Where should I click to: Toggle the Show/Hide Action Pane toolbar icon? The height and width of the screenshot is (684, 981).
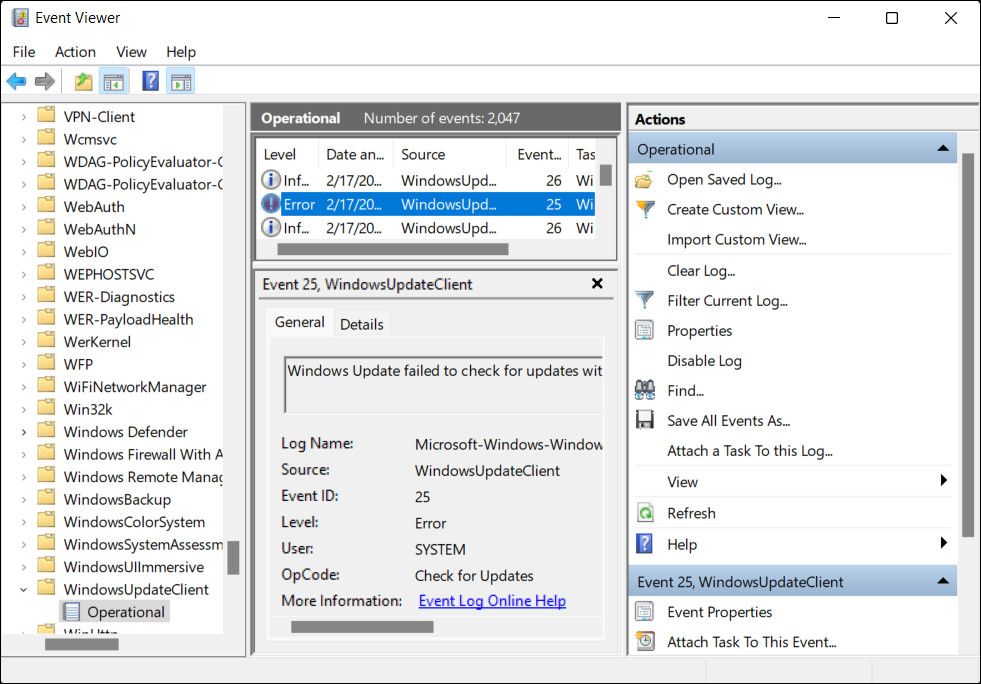[181, 81]
